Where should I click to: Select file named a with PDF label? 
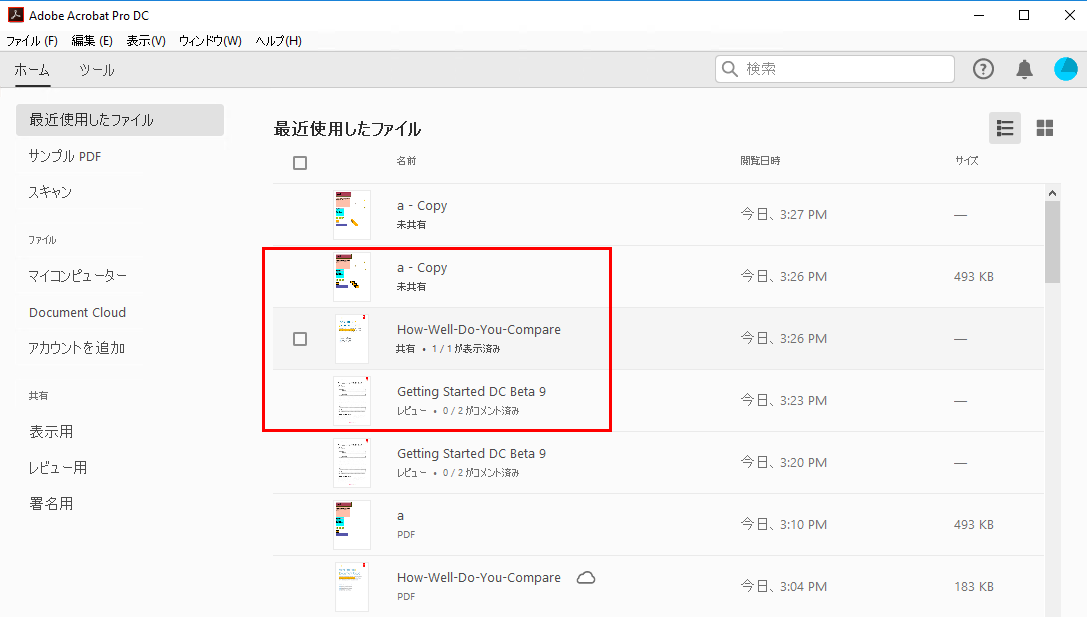(x=401, y=516)
